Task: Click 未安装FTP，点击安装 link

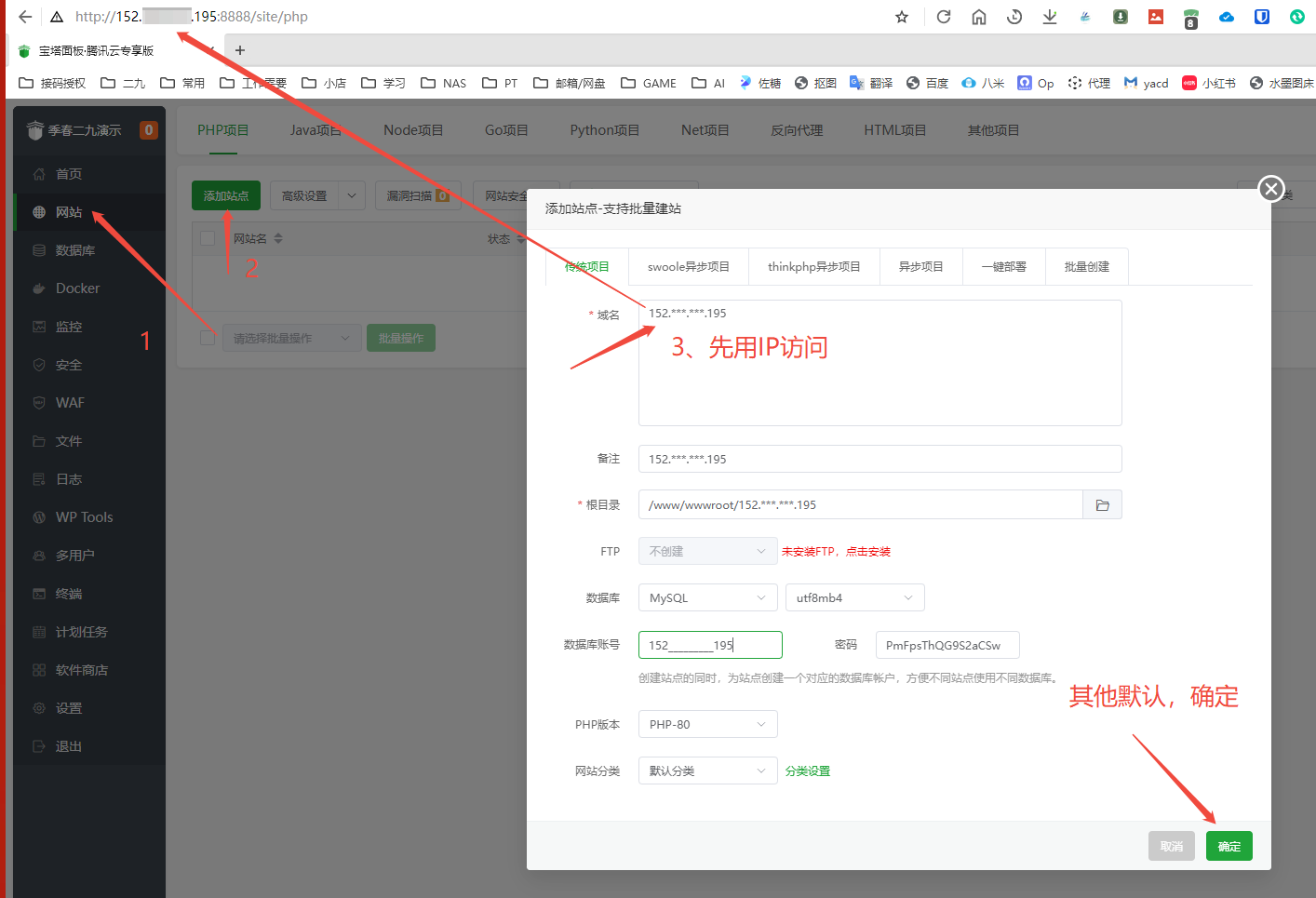Action: pos(836,552)
